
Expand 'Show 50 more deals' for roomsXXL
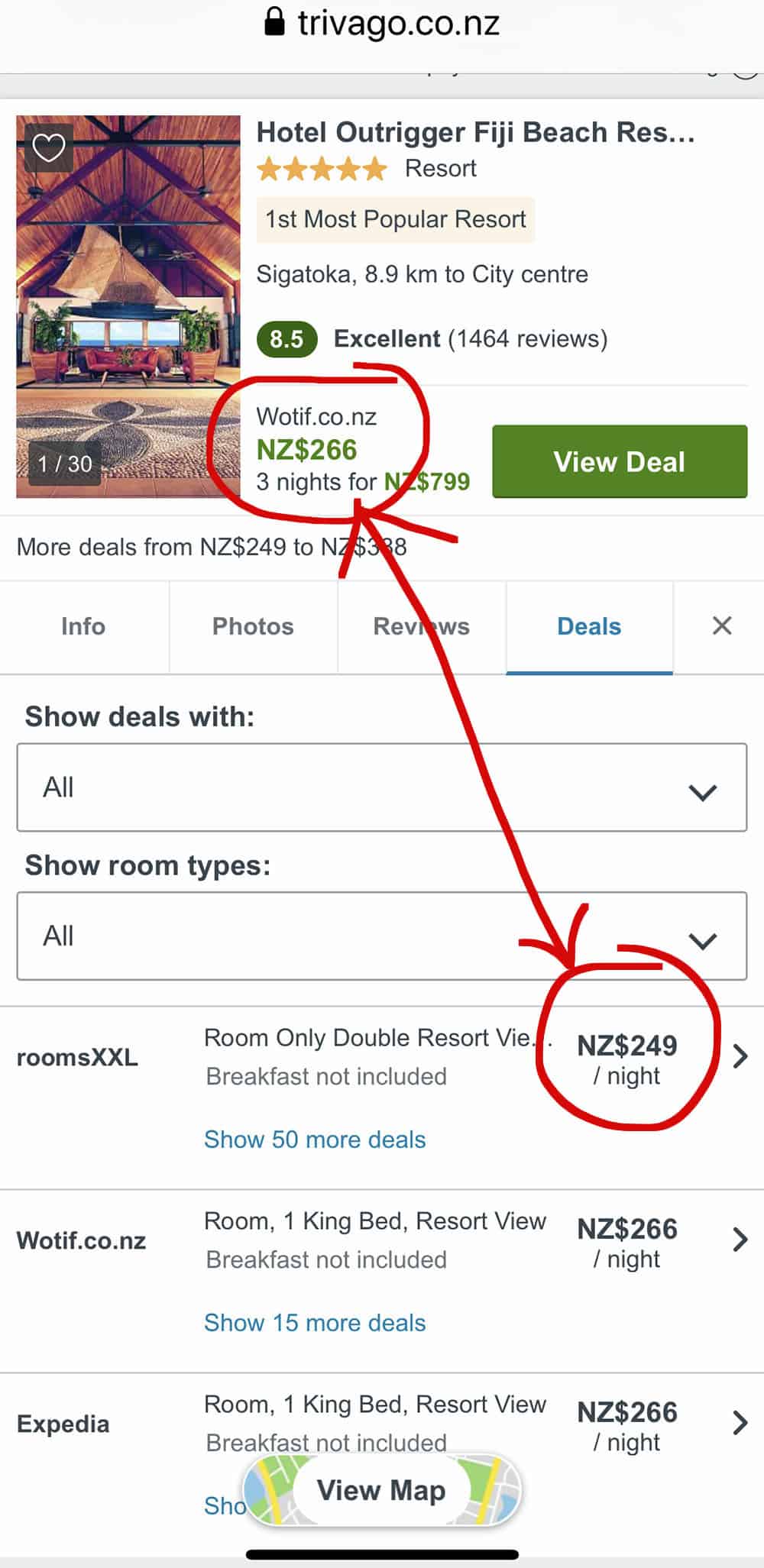point(315,1140)
